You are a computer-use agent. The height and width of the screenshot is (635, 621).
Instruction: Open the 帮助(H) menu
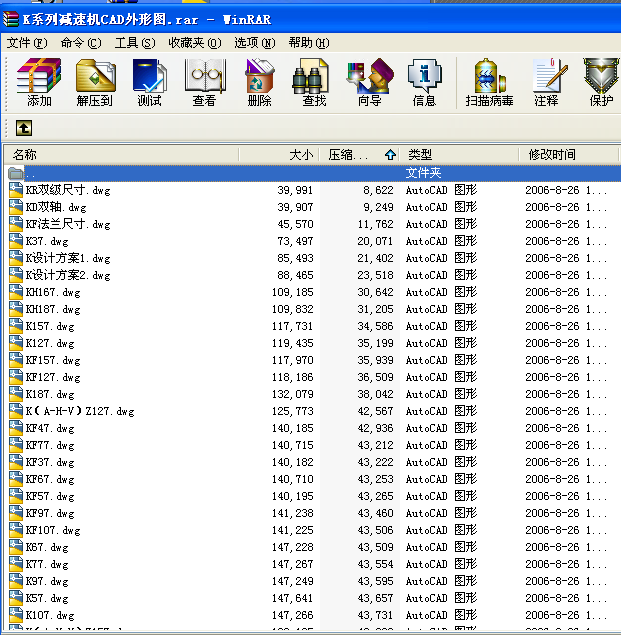pyautogui.click(x=309, y=43)
